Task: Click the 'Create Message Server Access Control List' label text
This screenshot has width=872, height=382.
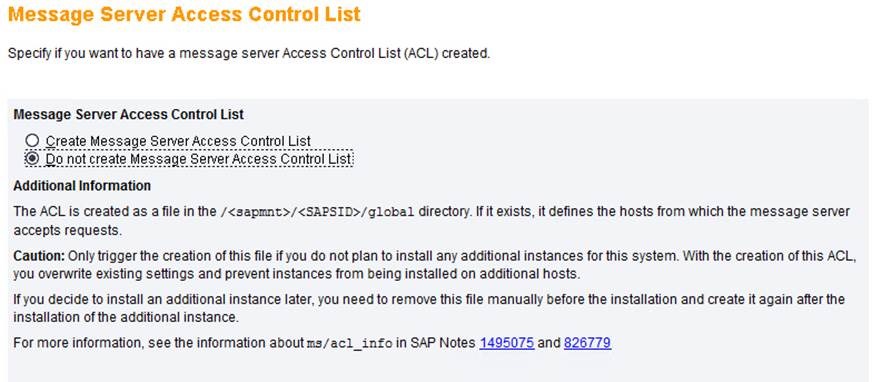Action: (x=178, y=141)
